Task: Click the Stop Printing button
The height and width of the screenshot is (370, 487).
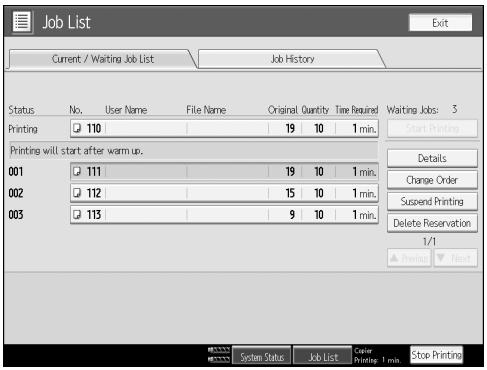Action: click(x=437, y=355)
